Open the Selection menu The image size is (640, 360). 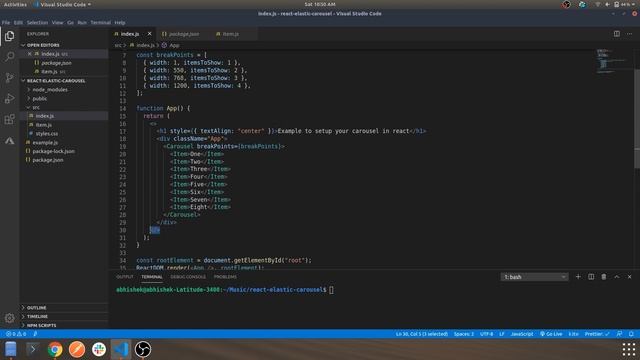coord(38,22)
